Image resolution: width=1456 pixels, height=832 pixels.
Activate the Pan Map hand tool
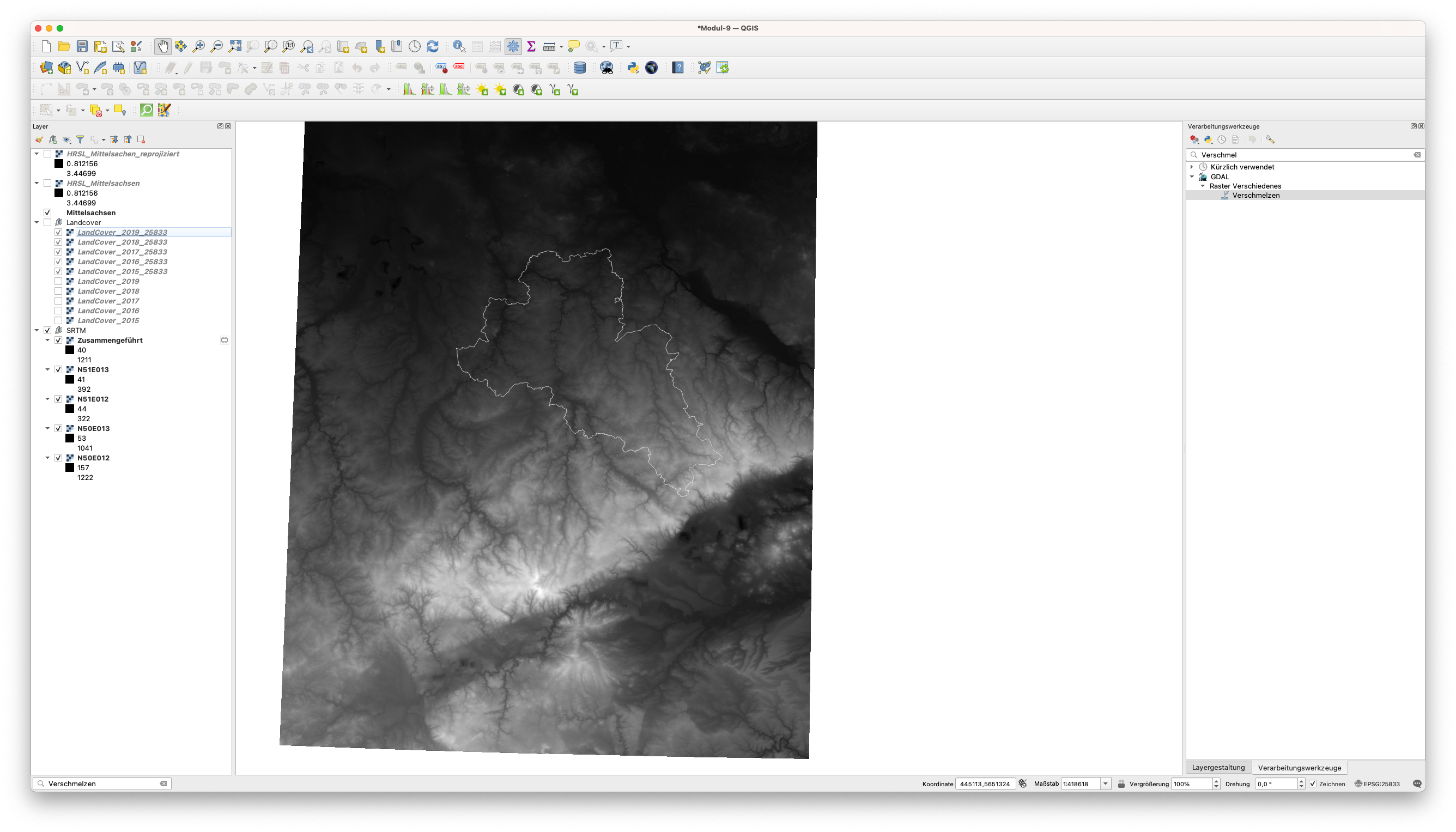click(x=163, y=46)
